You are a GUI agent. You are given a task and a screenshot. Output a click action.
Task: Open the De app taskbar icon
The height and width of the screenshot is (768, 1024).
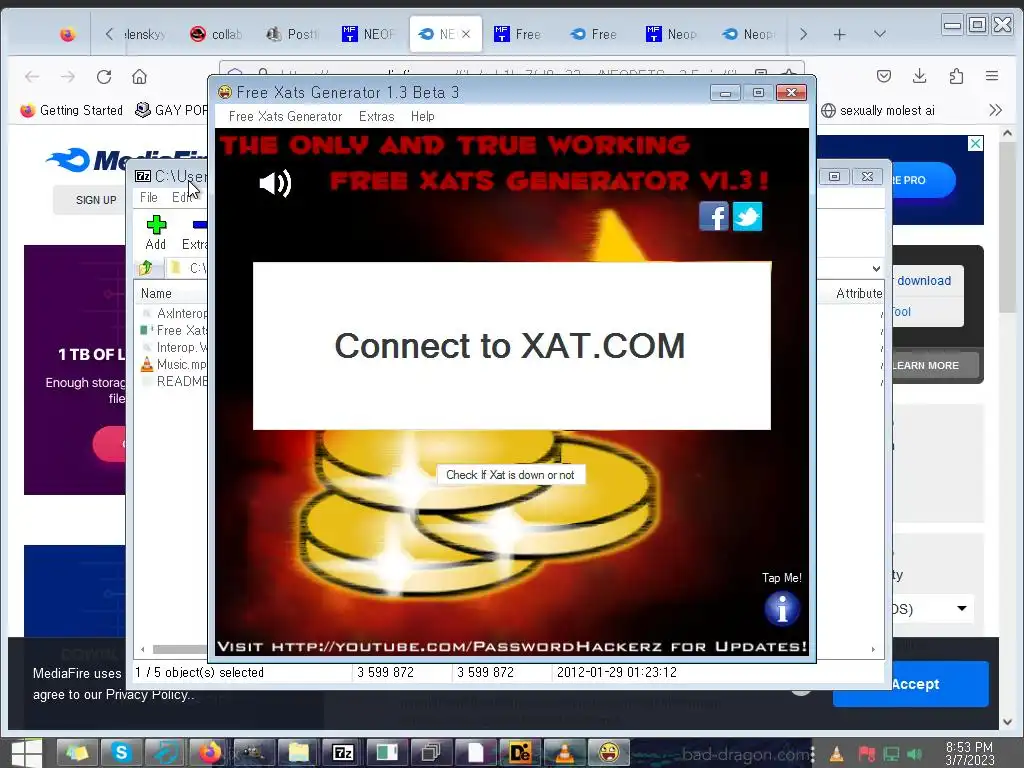tap(520, 752)
